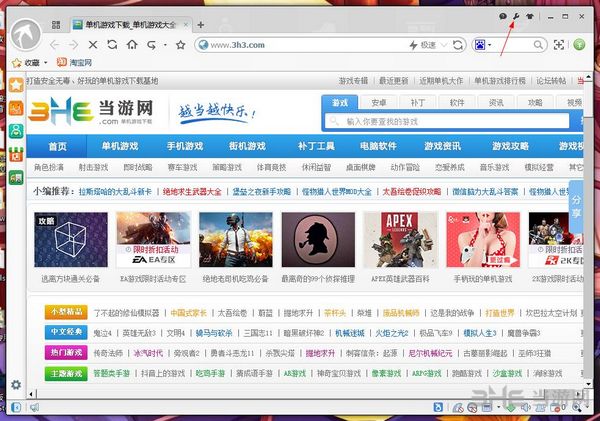
Task: Mute page sound via status bar speaker
Action: coord(525,408)
